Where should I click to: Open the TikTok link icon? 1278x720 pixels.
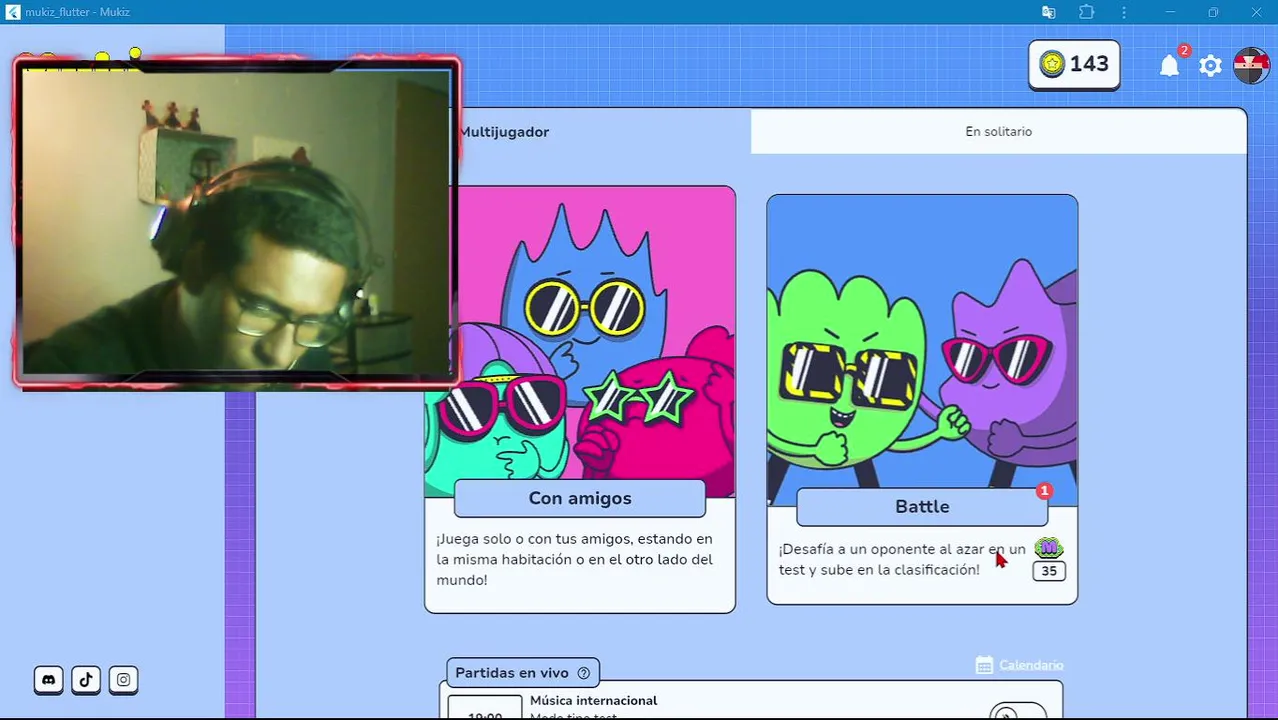[86, 680]
